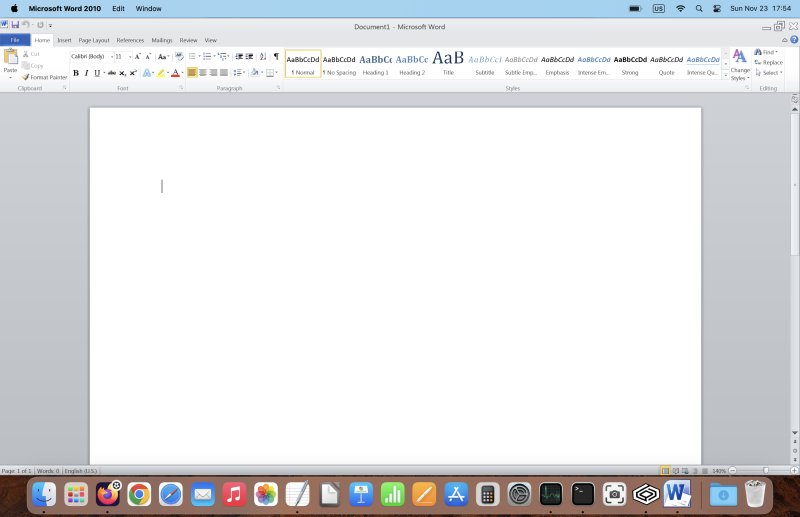Apply subscript formatting
Screen dimensions: 800x517
point(122,73)
